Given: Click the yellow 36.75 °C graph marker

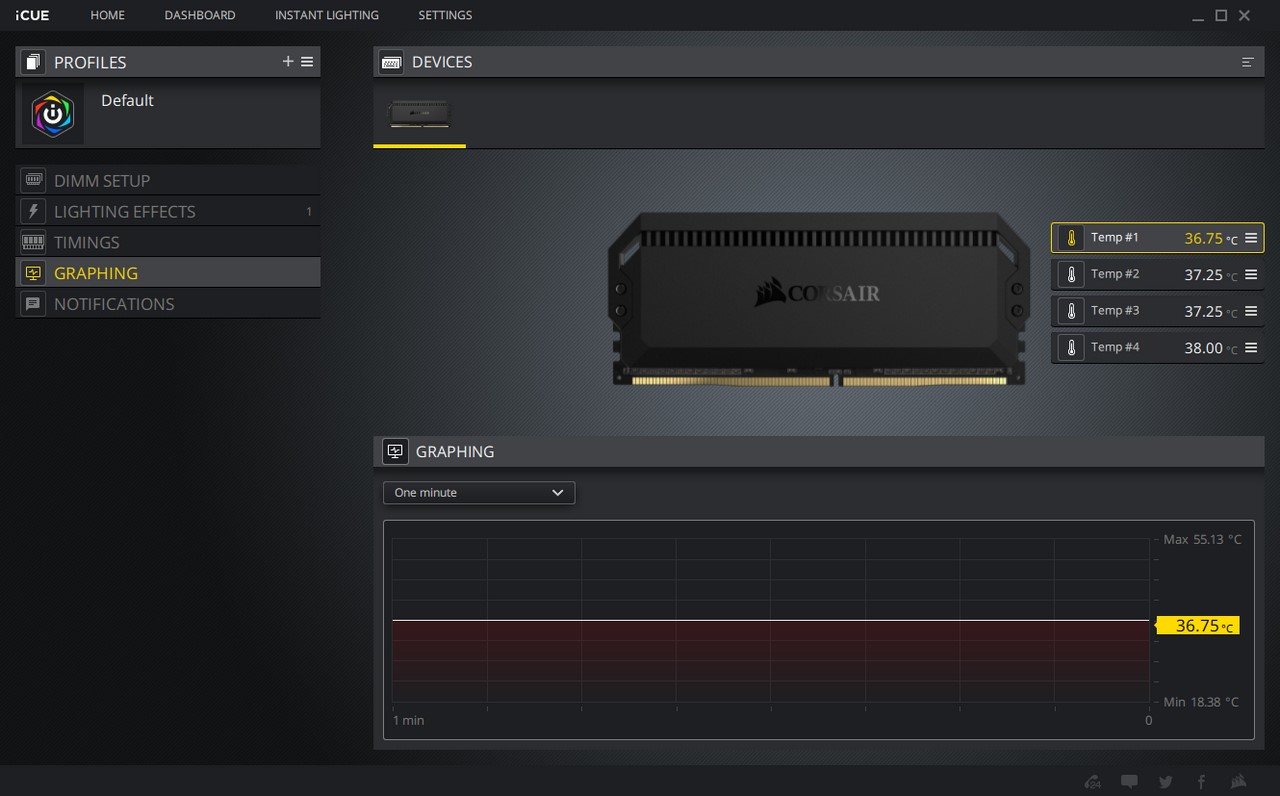Looking at the screenshot, I should pos(1198,625).
